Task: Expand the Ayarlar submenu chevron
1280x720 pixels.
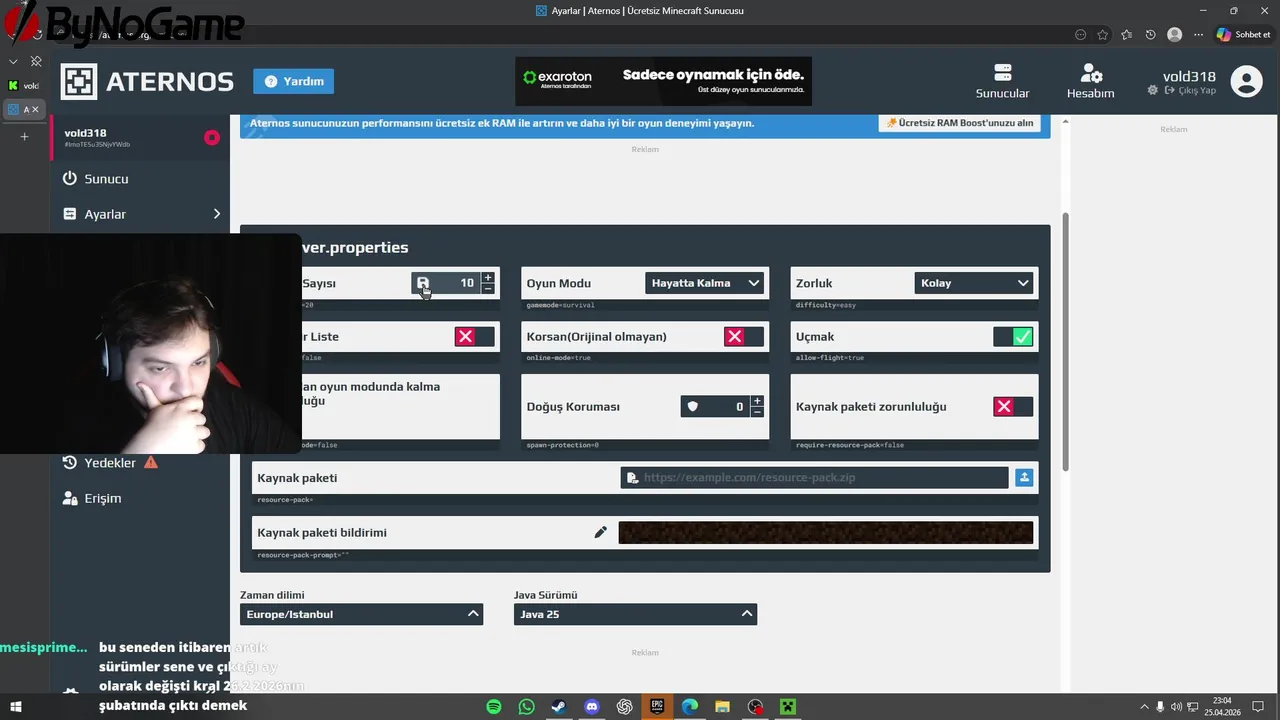Action: (217, 214)
